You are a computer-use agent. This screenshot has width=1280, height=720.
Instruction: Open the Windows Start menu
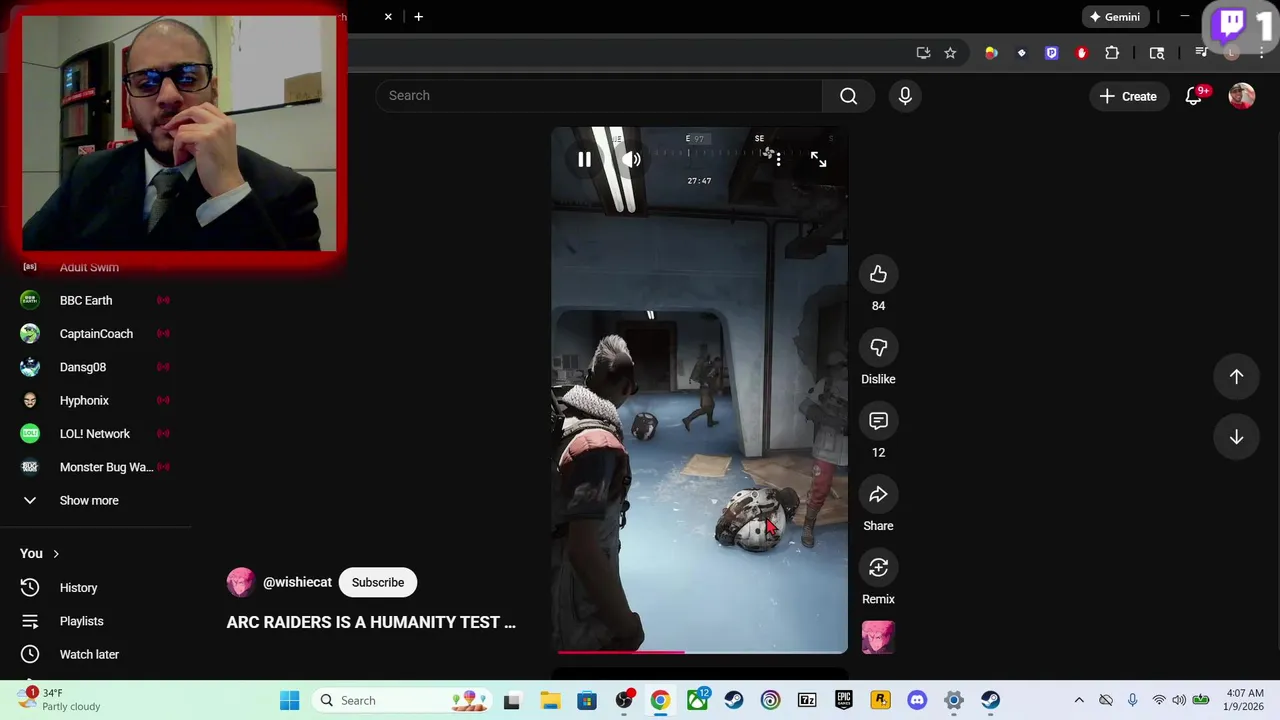coord(289,700)
